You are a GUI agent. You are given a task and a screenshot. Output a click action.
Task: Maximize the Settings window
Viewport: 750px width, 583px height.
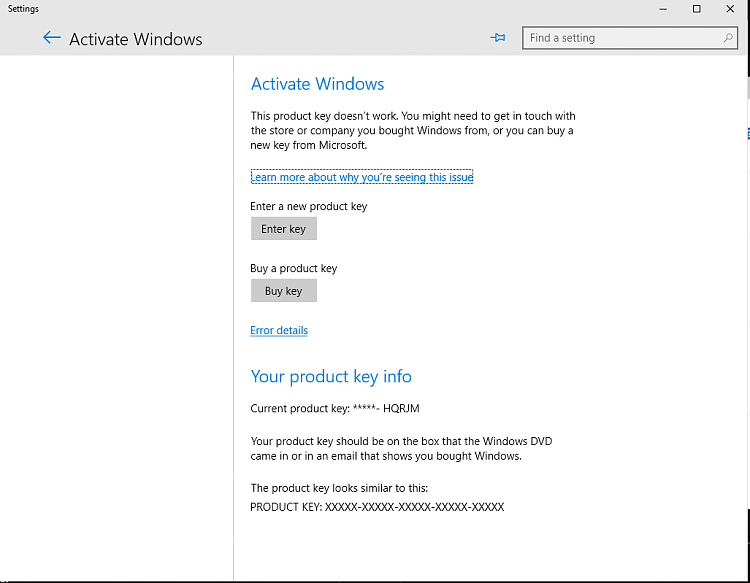pyautogui.click(x=696, y=9)
